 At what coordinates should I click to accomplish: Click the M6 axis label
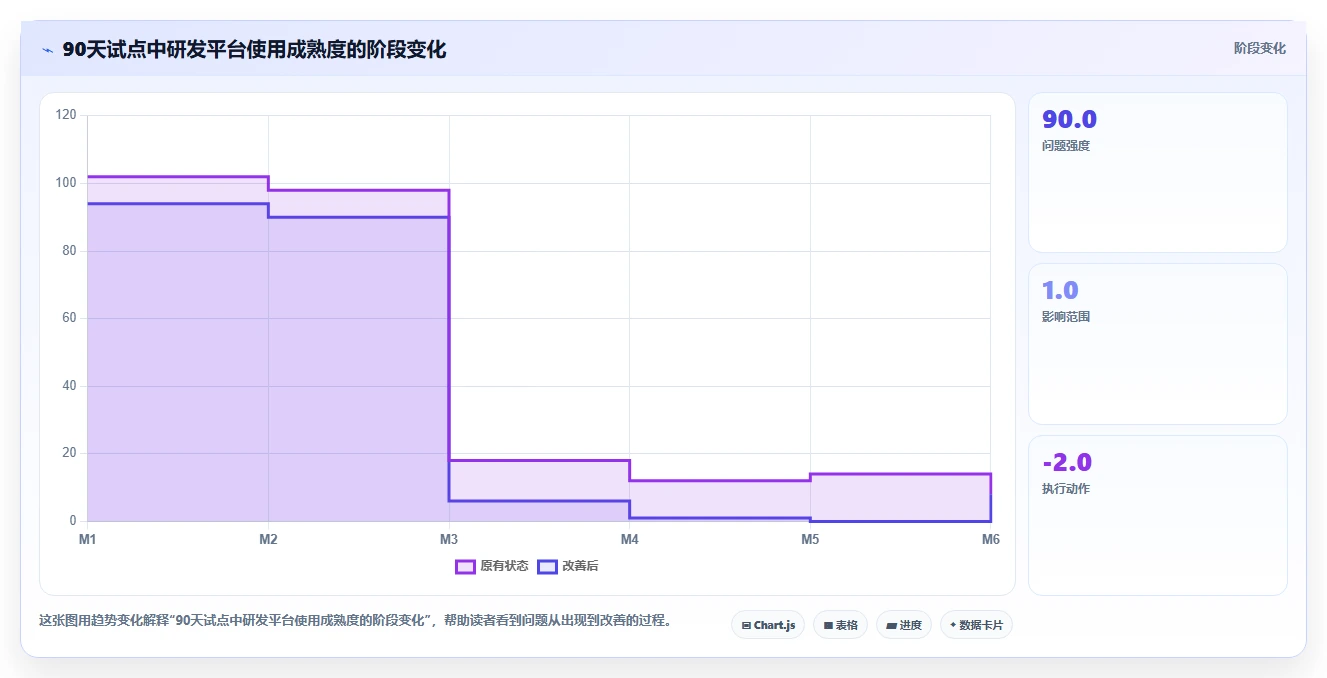point(990,540)
